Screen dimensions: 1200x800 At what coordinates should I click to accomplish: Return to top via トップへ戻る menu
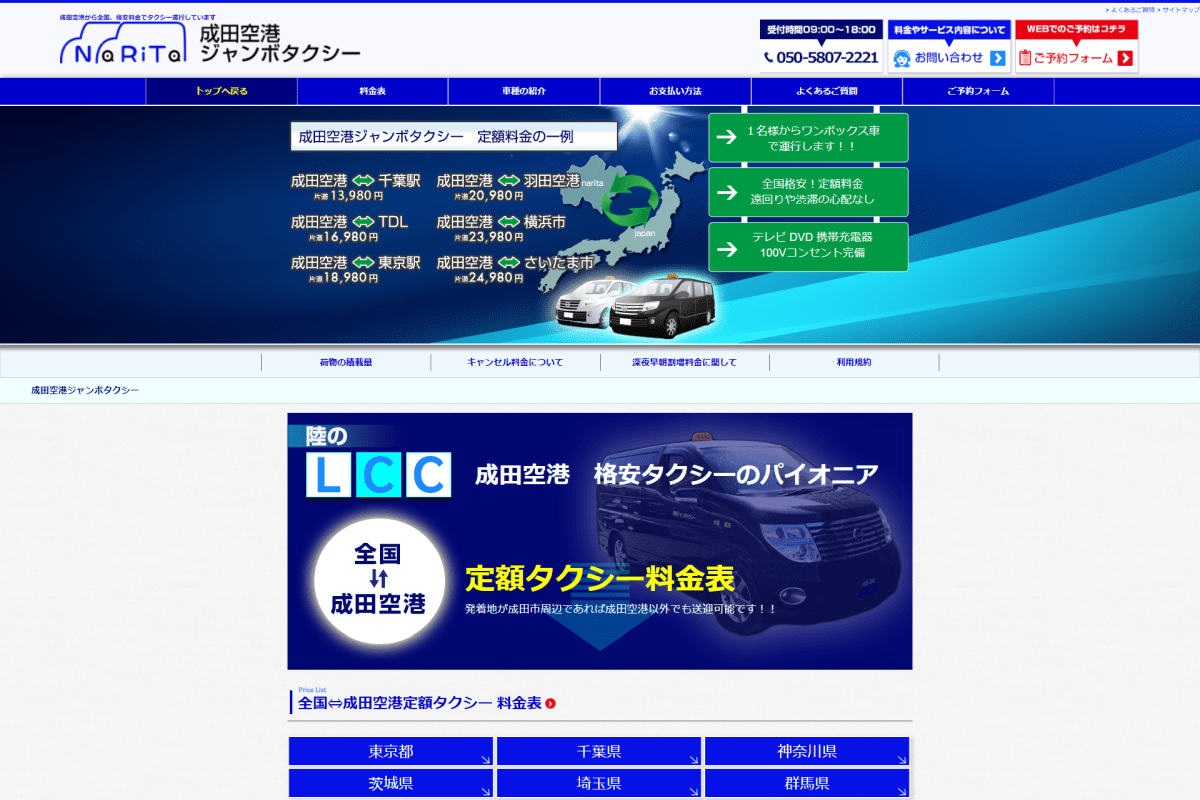pyautogui.click(x=221, y=91)
